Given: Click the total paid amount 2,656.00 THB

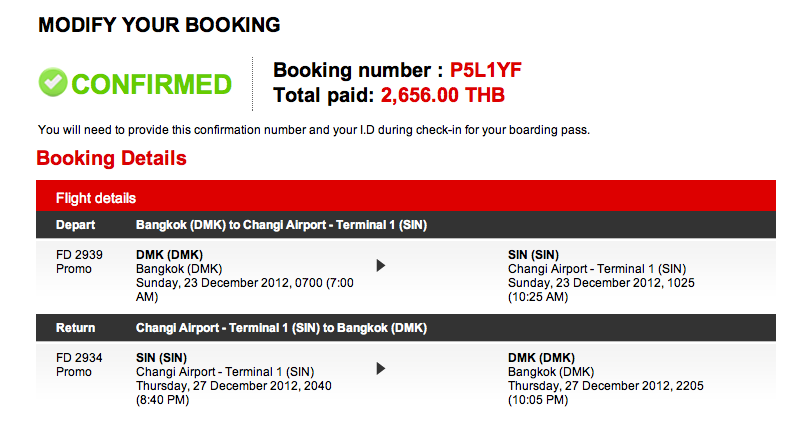Looking at the screenshot, I should [443, 95].
